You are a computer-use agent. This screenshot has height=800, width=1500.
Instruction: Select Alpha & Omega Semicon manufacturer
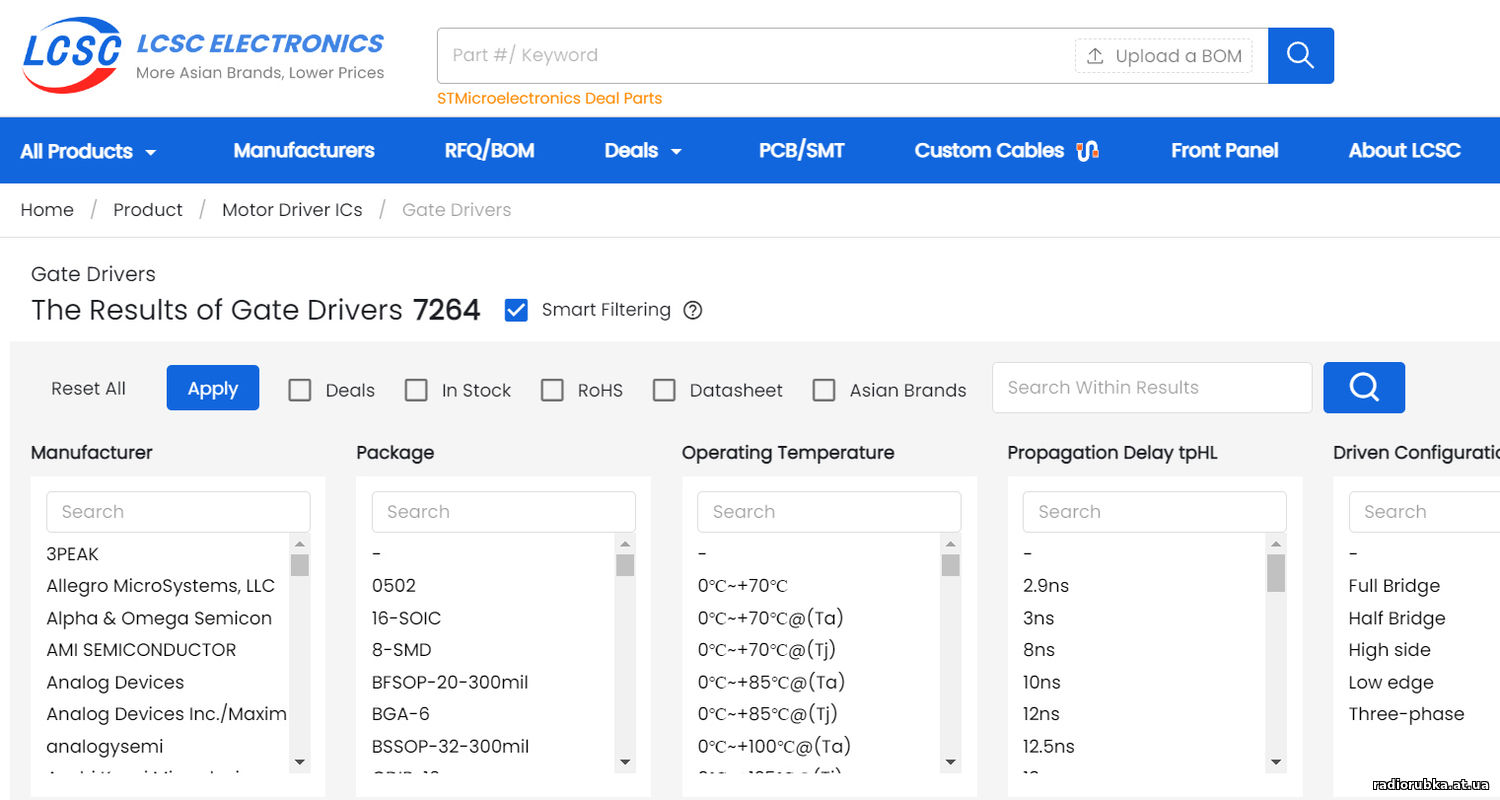159,618
